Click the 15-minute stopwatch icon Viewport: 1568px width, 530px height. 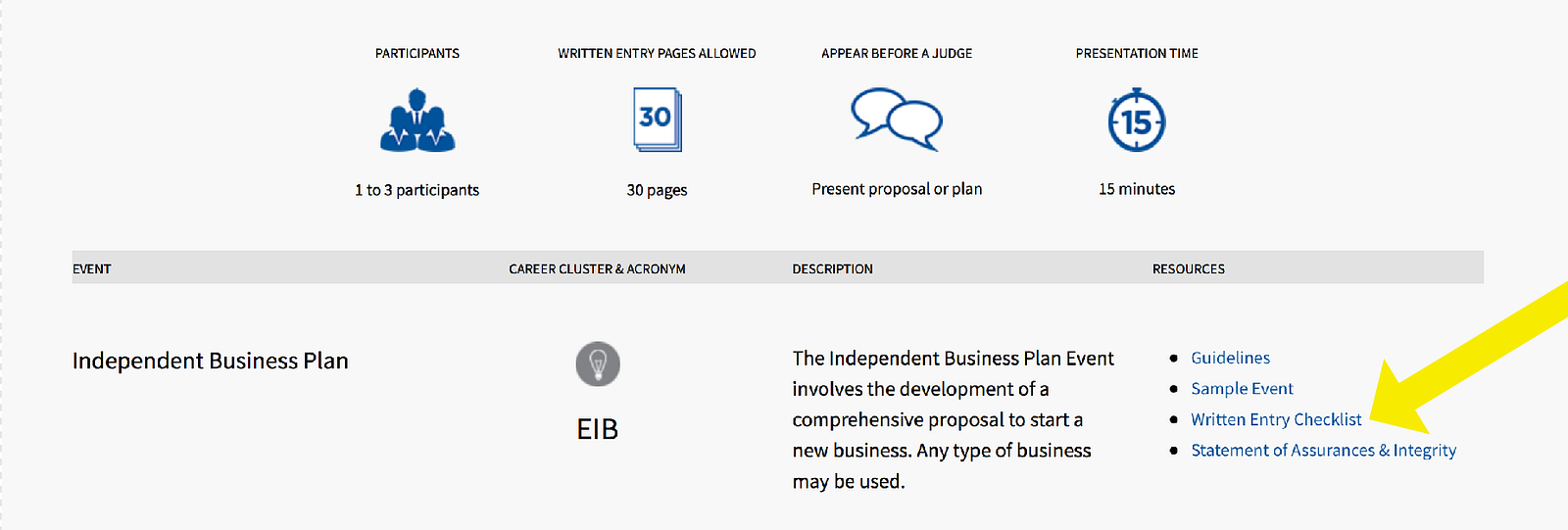pos(1136,121)
